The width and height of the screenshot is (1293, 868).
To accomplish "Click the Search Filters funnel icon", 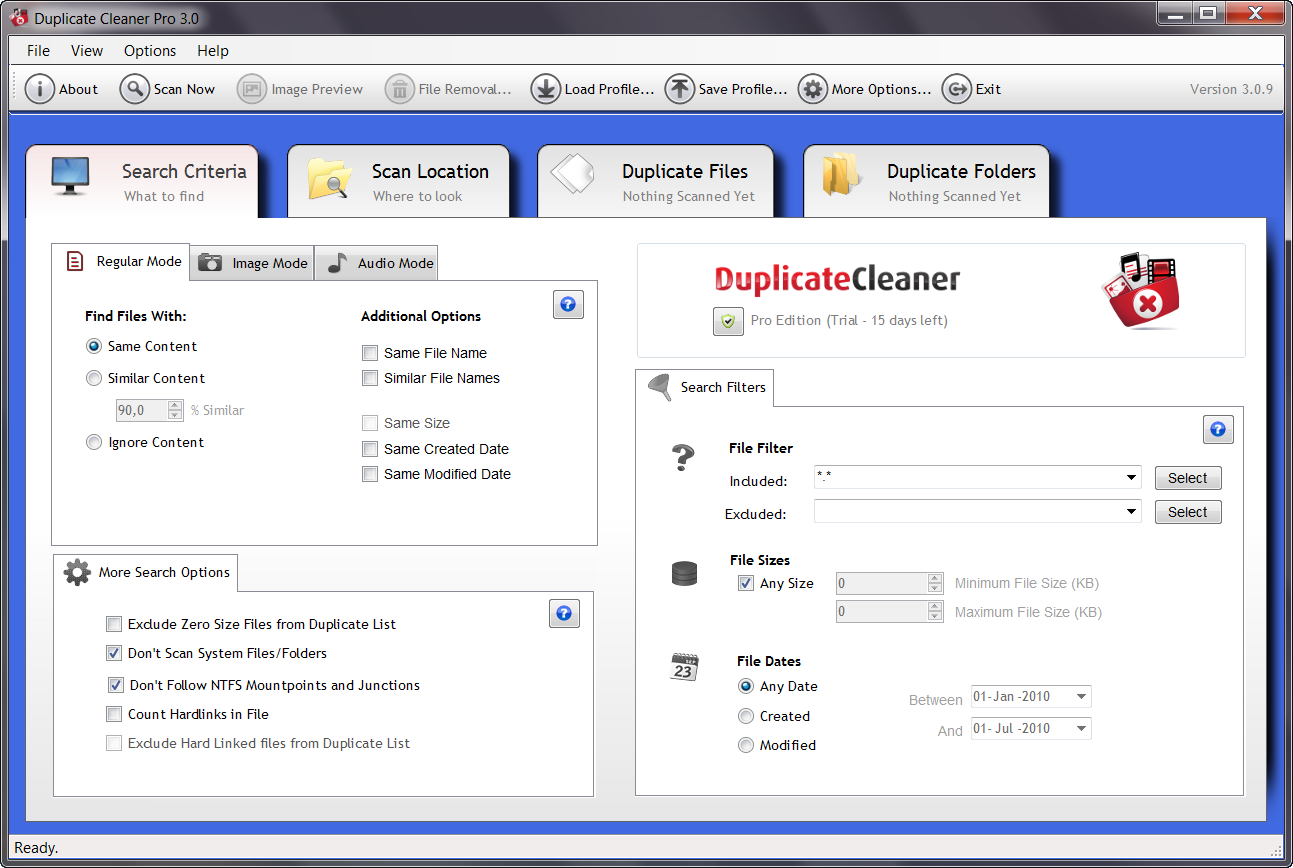I will coord(660,387).
